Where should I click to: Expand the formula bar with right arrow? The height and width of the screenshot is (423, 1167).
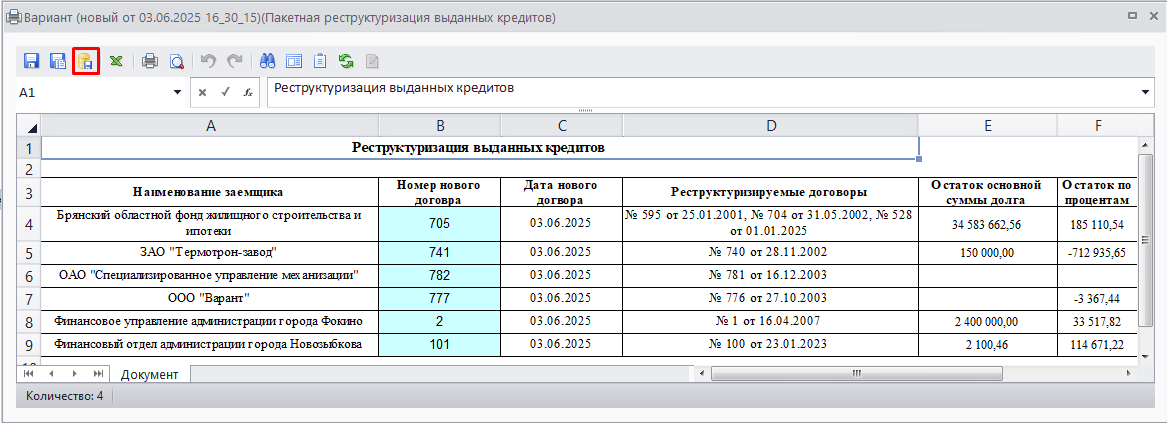1145,92
